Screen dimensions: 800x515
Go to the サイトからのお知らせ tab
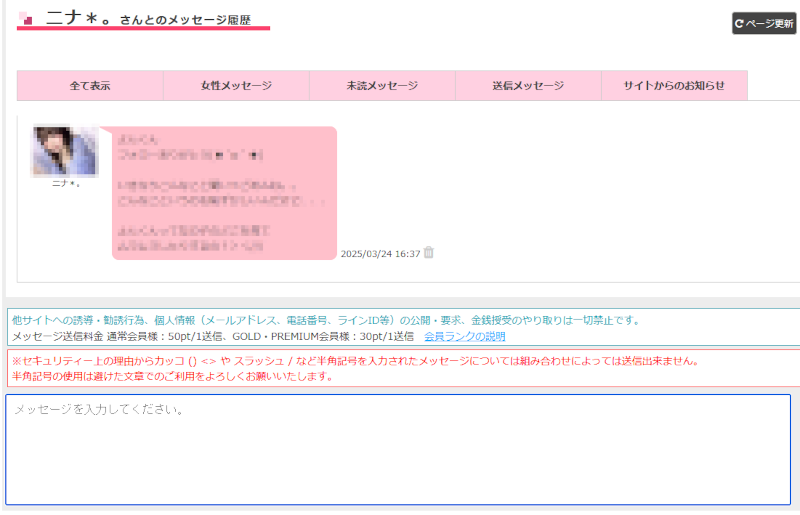tap(674, 86)
